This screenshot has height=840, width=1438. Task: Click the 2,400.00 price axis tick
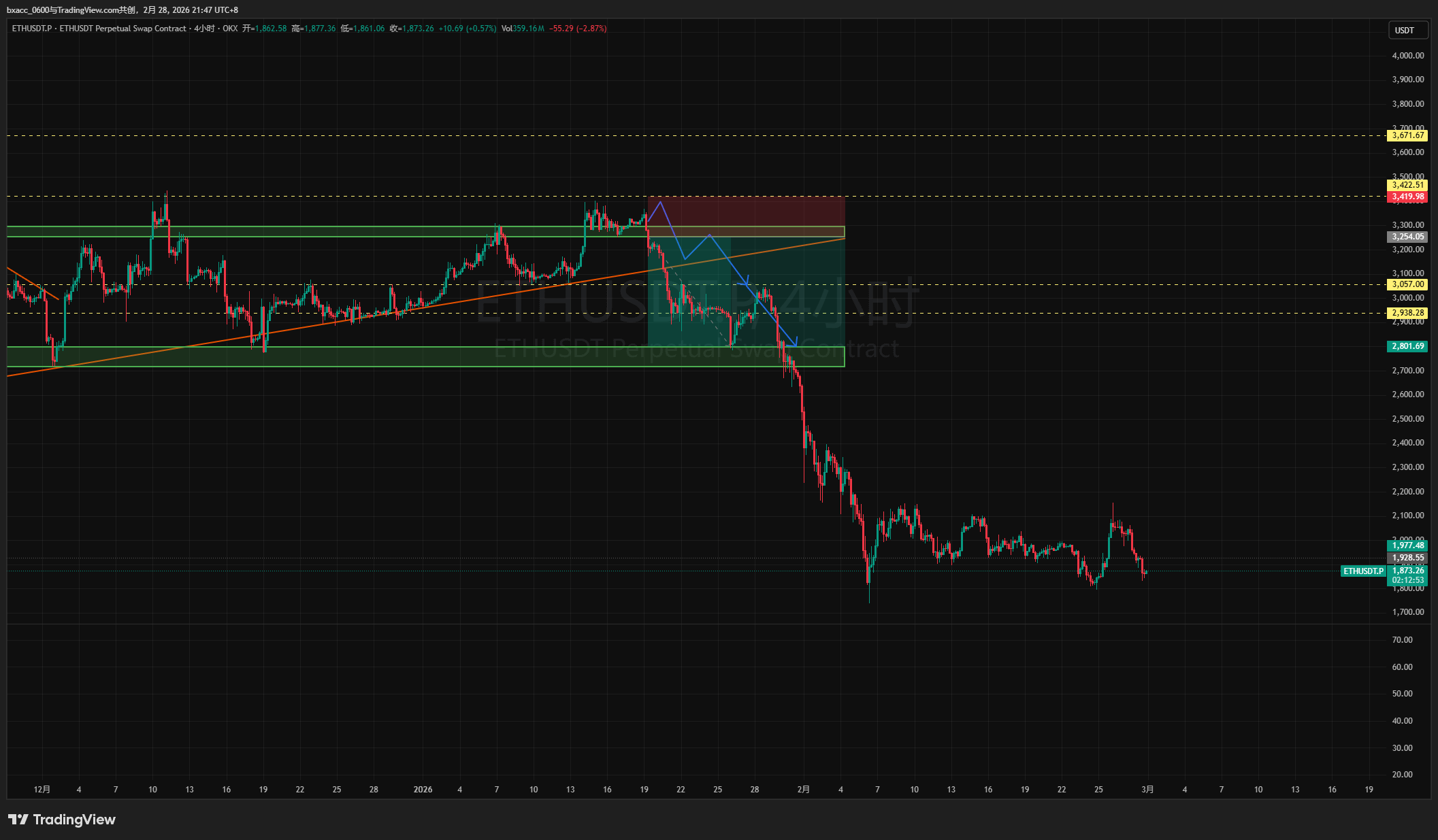coord(1407,443)
